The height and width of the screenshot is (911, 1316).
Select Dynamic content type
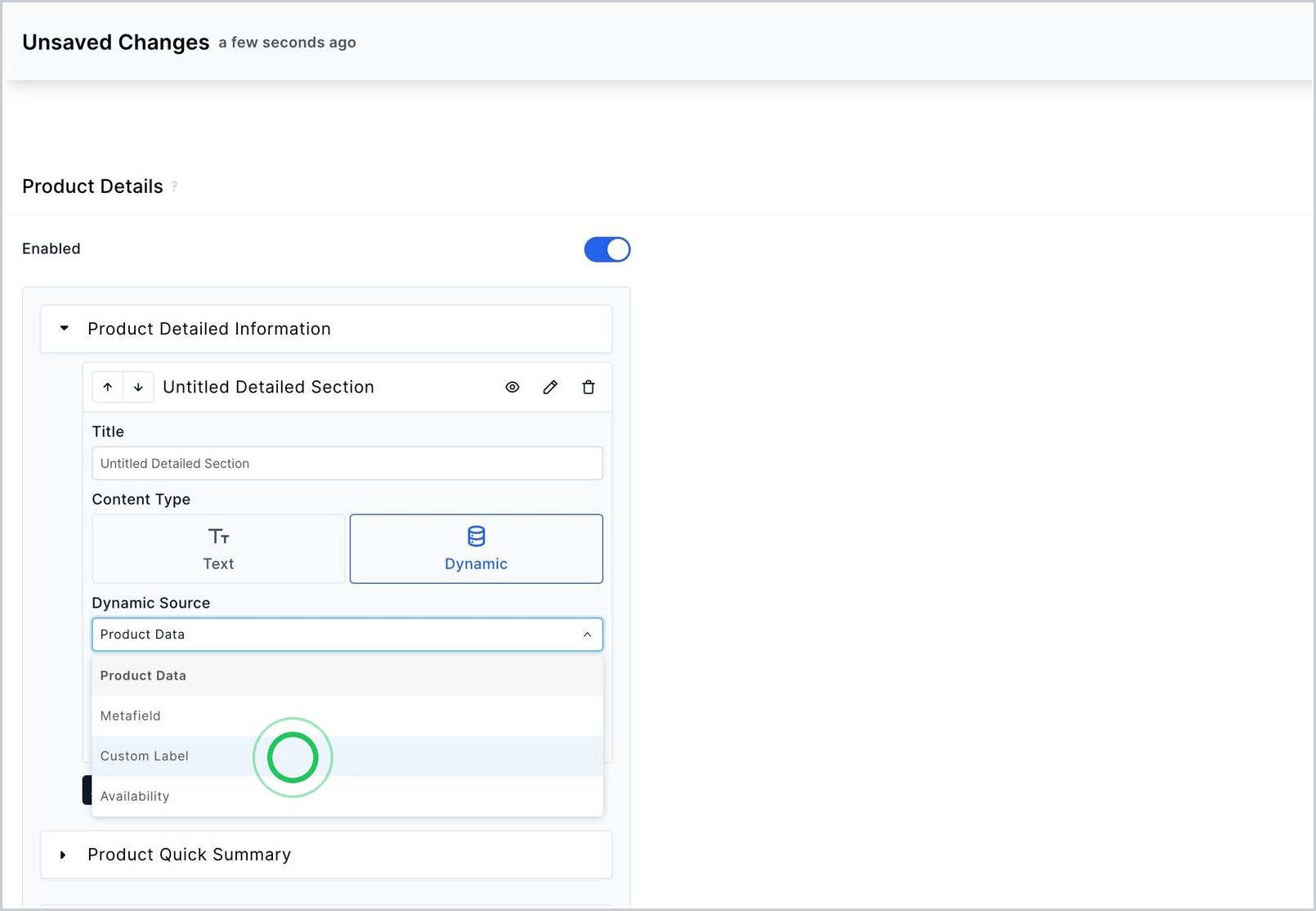(477, 549)
